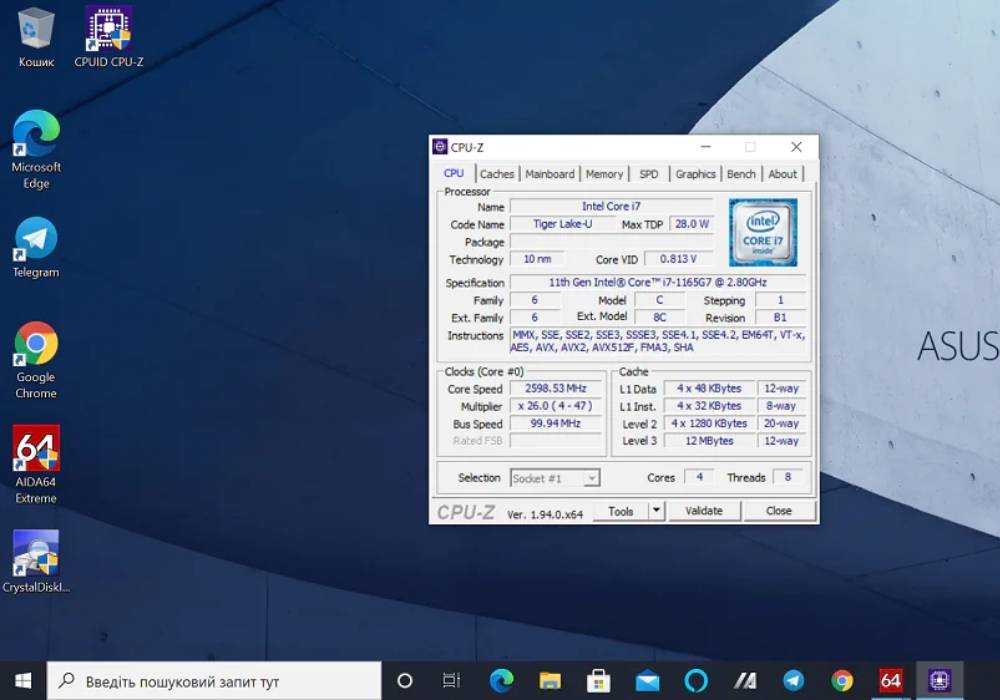Click the Intel Core i7 name field
The height and width of the screenshot is (700, 1000).
(611, 207)
